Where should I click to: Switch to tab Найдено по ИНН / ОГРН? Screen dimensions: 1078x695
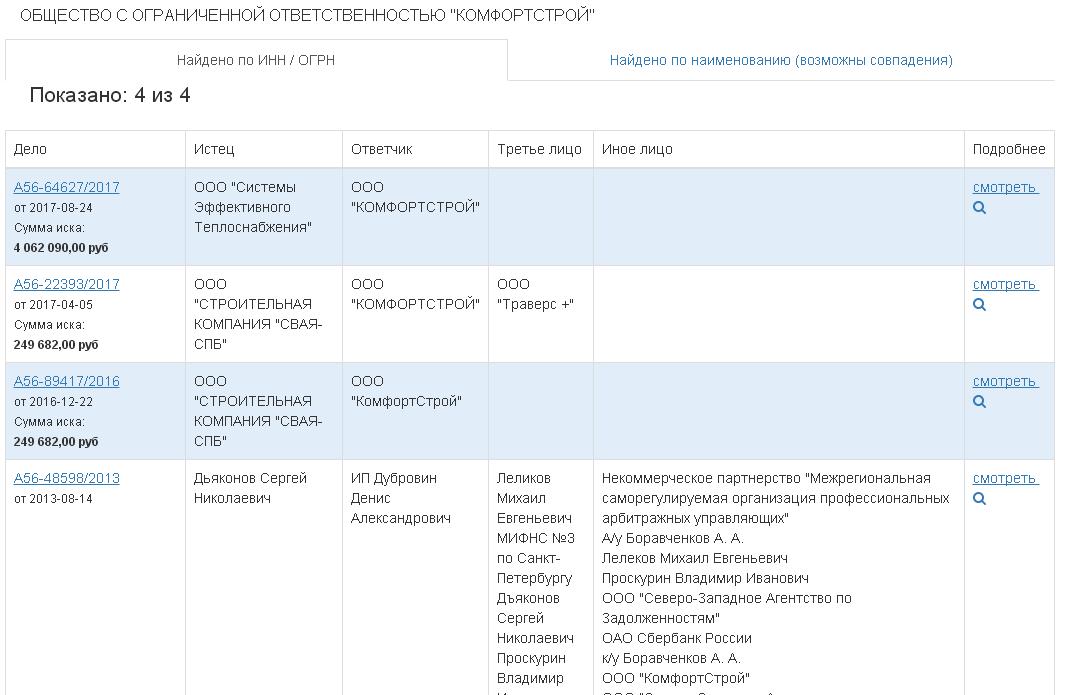pos(256,60)
